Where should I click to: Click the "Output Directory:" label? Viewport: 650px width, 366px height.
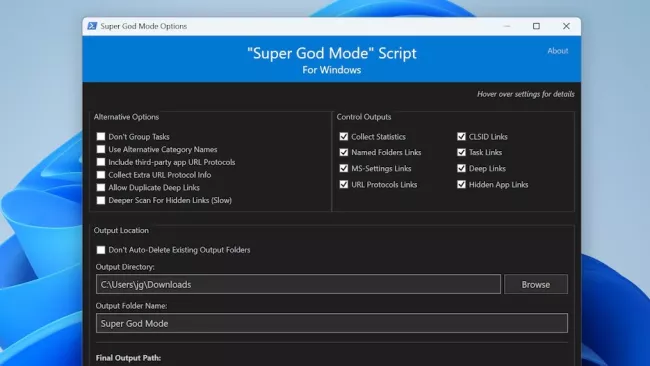(125, 267)
